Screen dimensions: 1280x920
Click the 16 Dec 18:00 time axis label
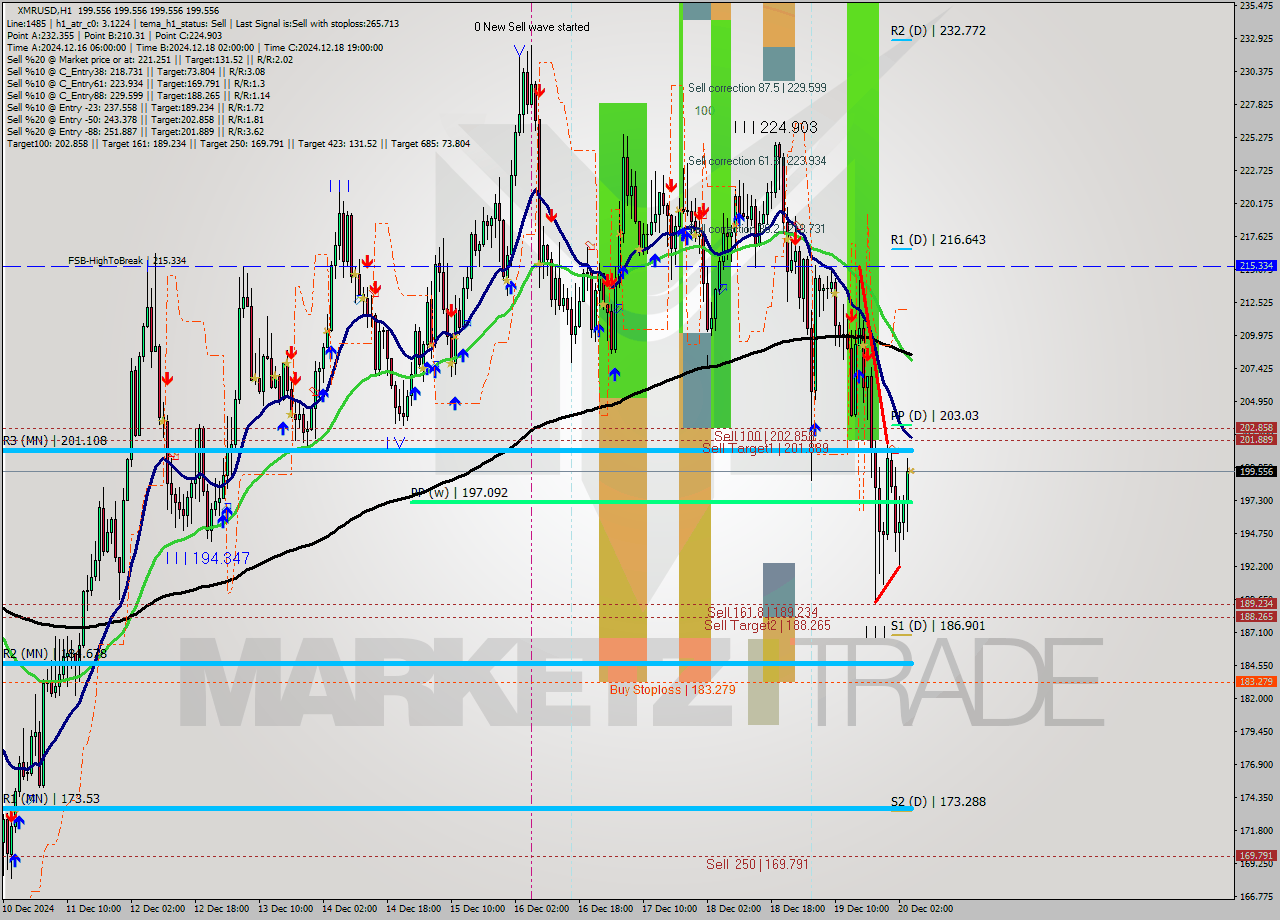(x=605, y=909)
